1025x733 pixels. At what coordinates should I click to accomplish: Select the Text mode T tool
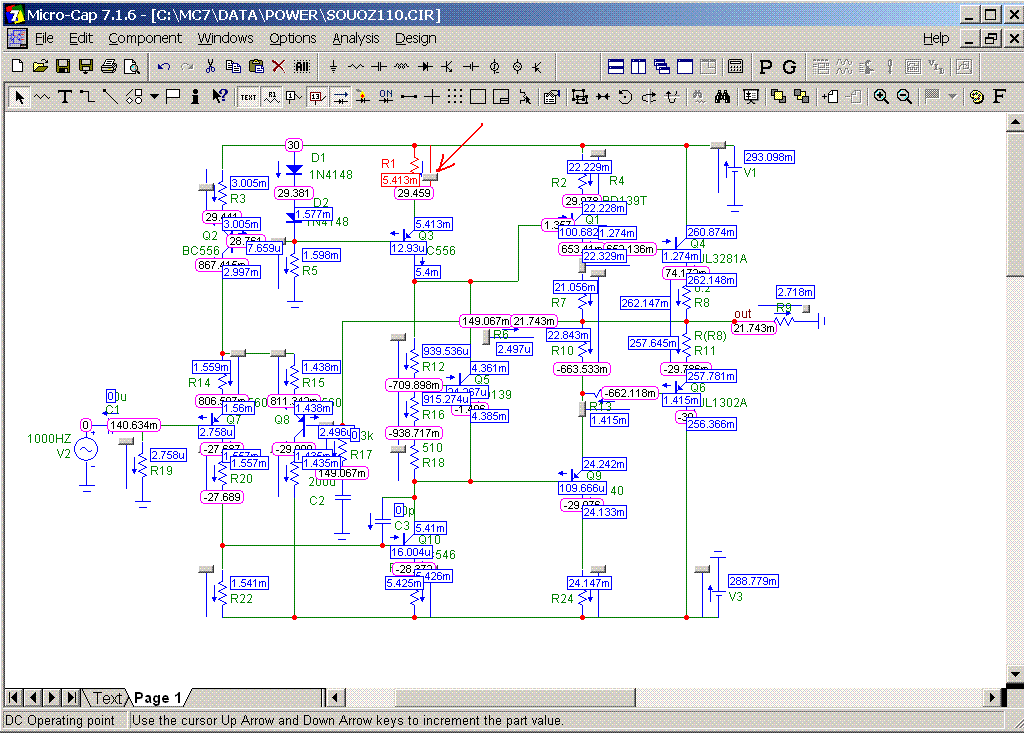coord(64,96)
